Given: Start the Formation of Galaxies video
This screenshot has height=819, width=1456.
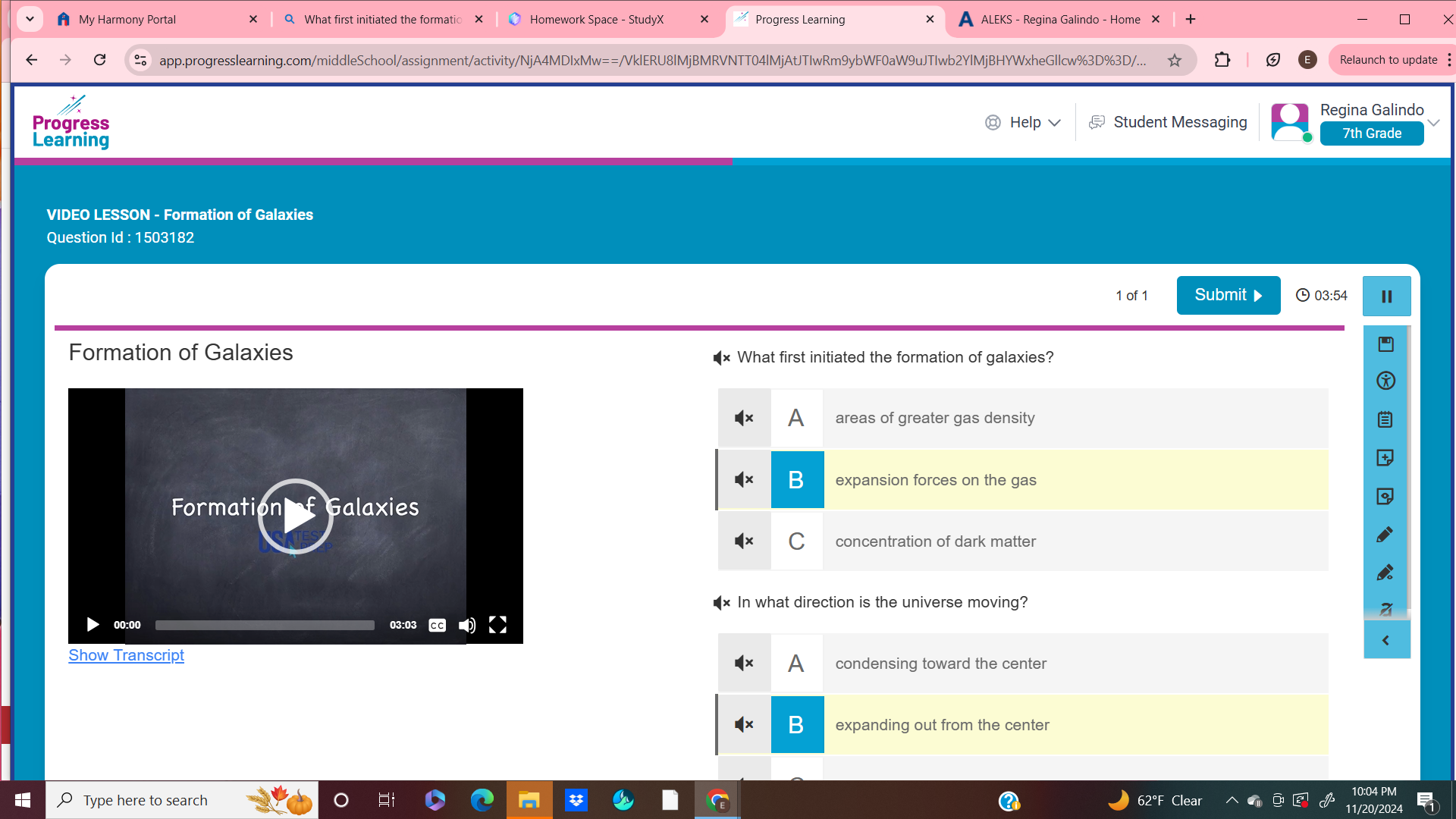Looking at the screenshot, I should [296, 516].
